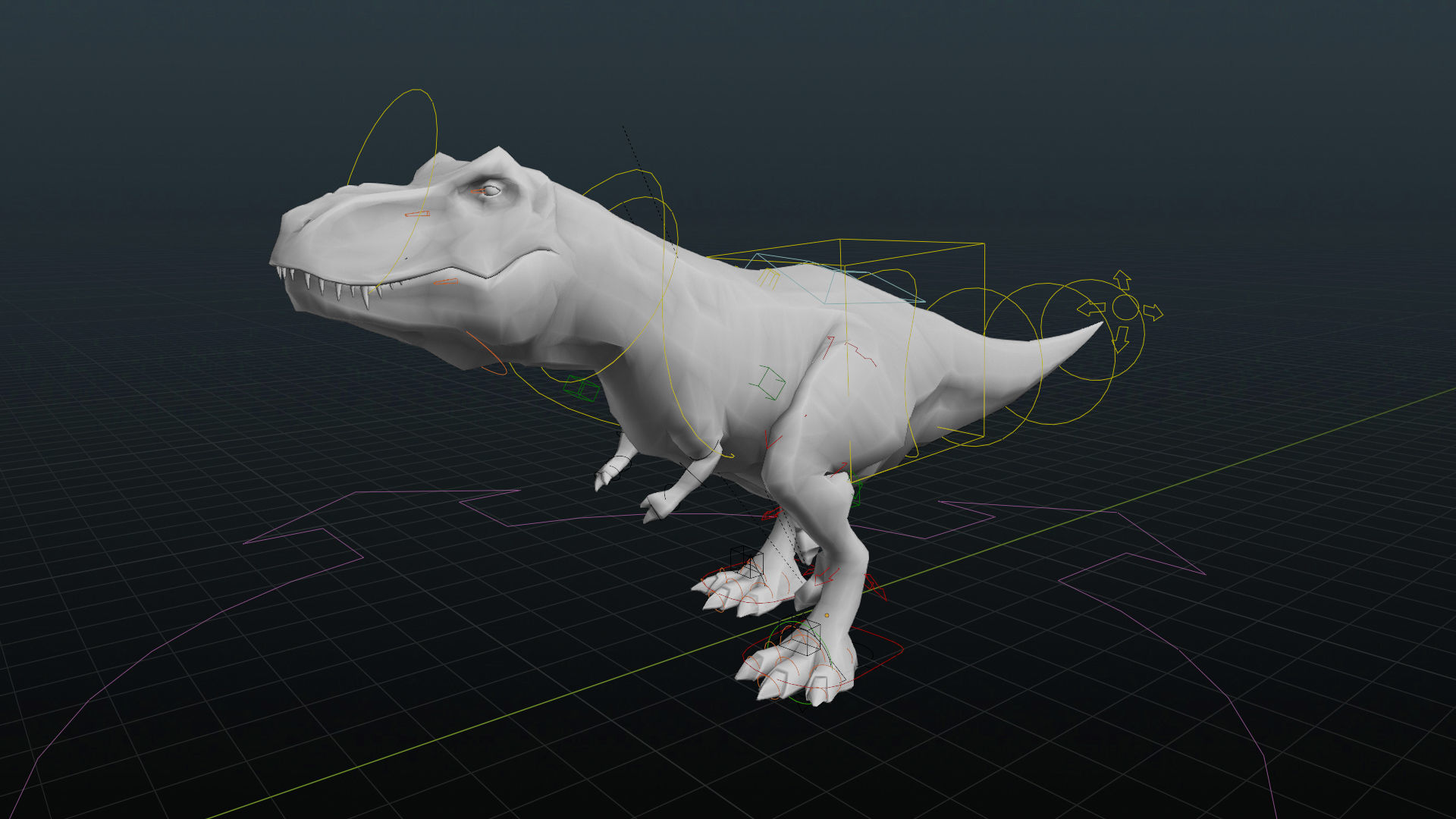Select the small yellow comb-shaped control on back
Image resolution: width=1456 pixels, height=819 pixels.
point(768,278)
